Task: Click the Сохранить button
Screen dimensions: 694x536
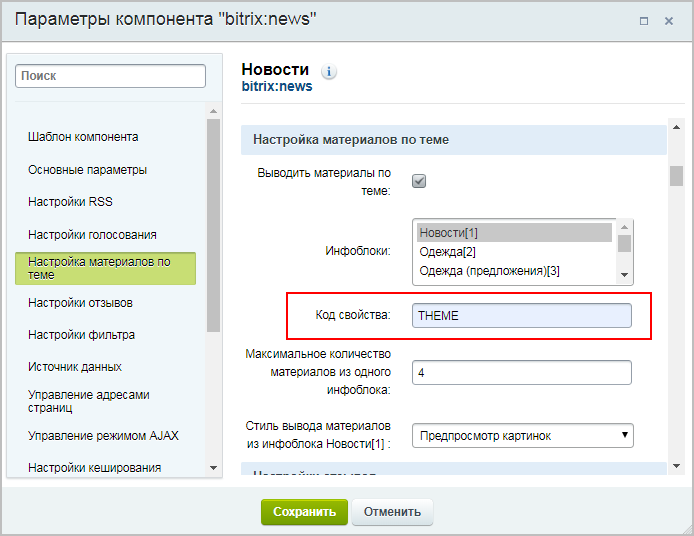Action: (304, 512)
